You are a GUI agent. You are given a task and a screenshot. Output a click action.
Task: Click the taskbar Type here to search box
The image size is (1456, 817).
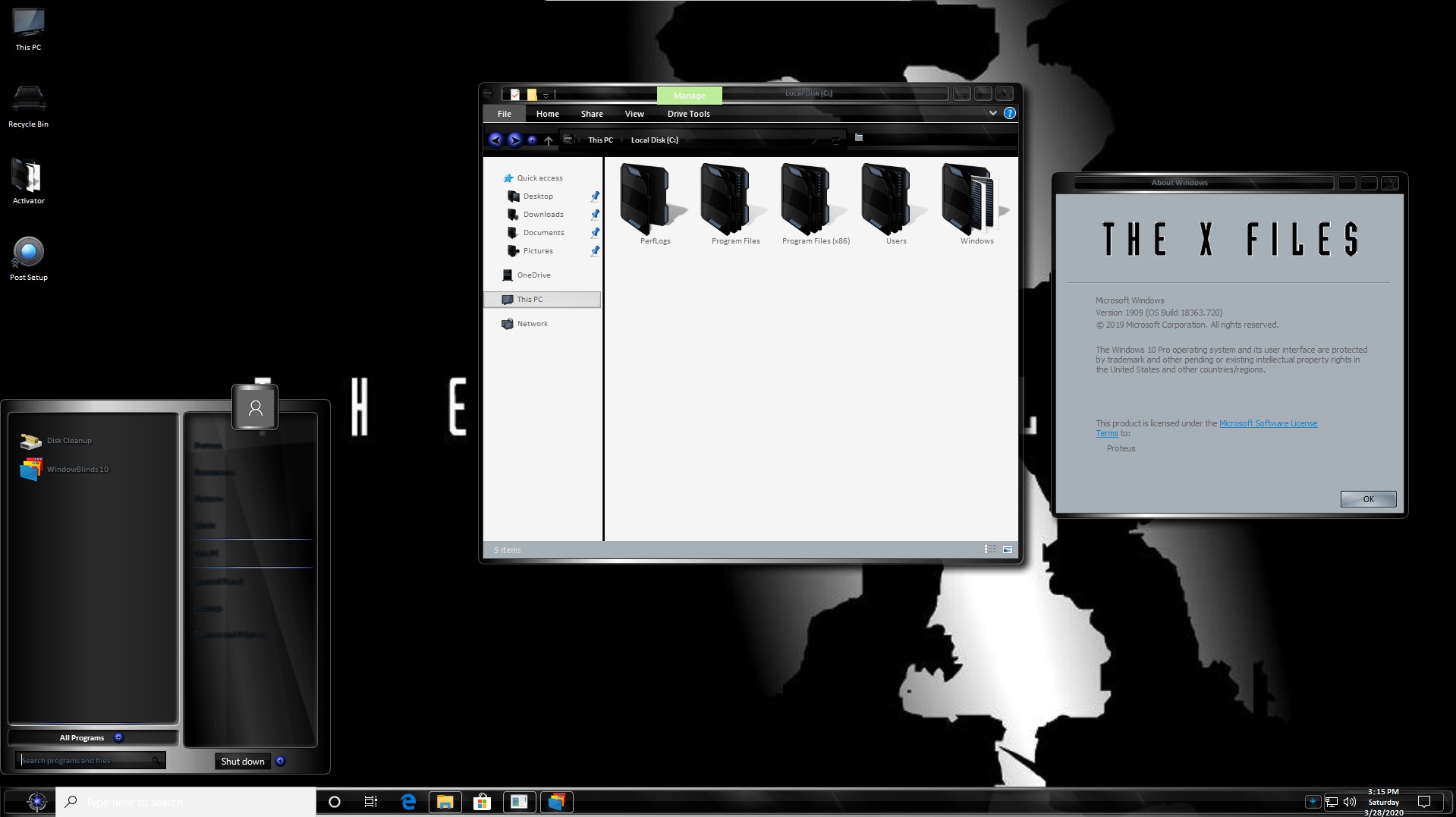[186, 802]
